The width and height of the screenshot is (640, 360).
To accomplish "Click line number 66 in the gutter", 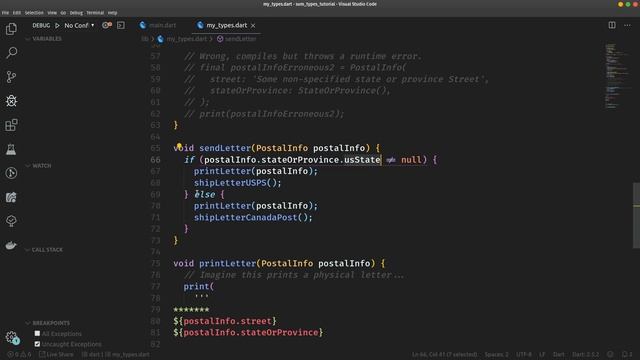I will click(156, 160).
